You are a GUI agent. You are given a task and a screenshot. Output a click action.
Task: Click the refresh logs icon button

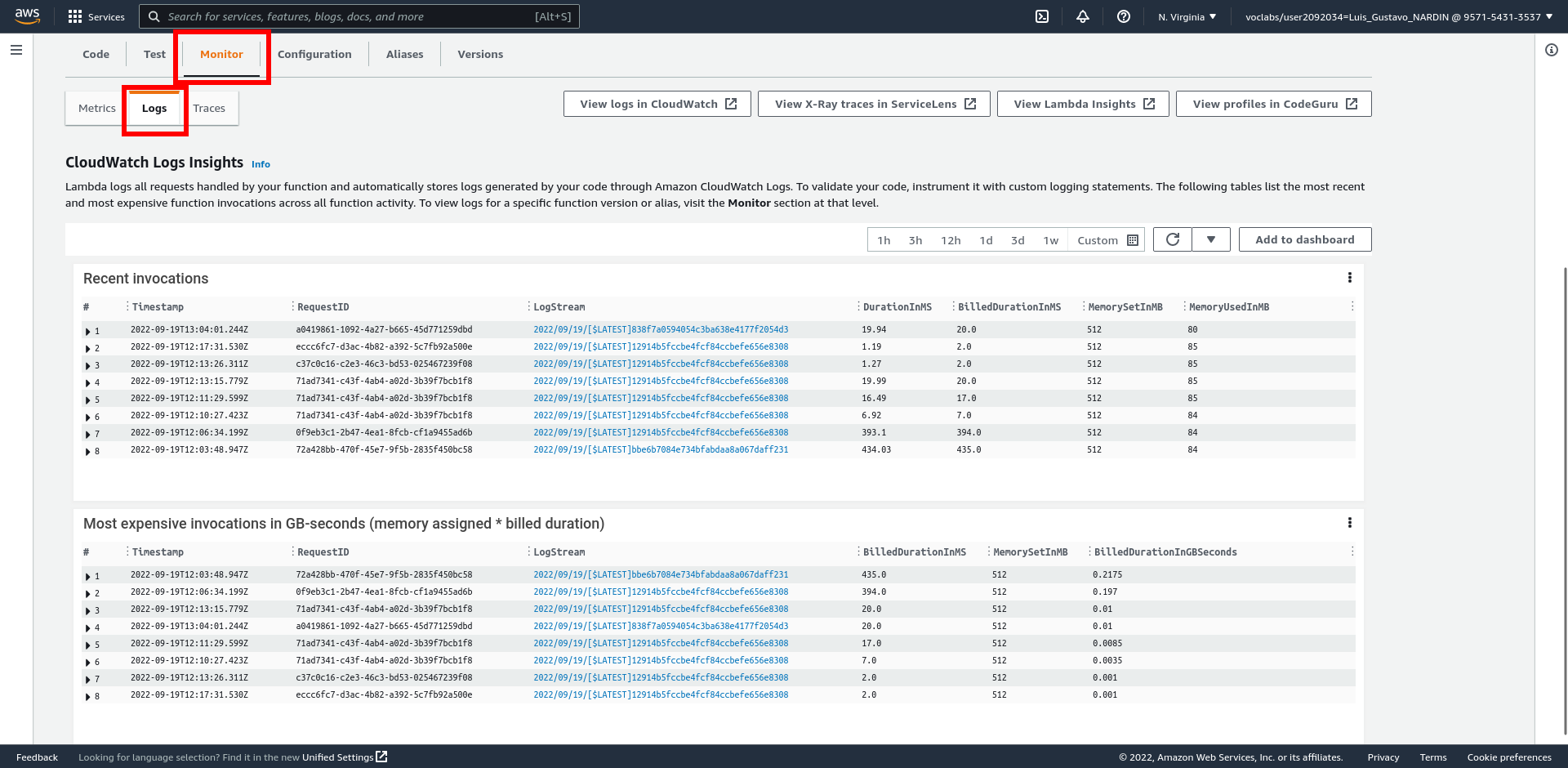coord(1173,239)
